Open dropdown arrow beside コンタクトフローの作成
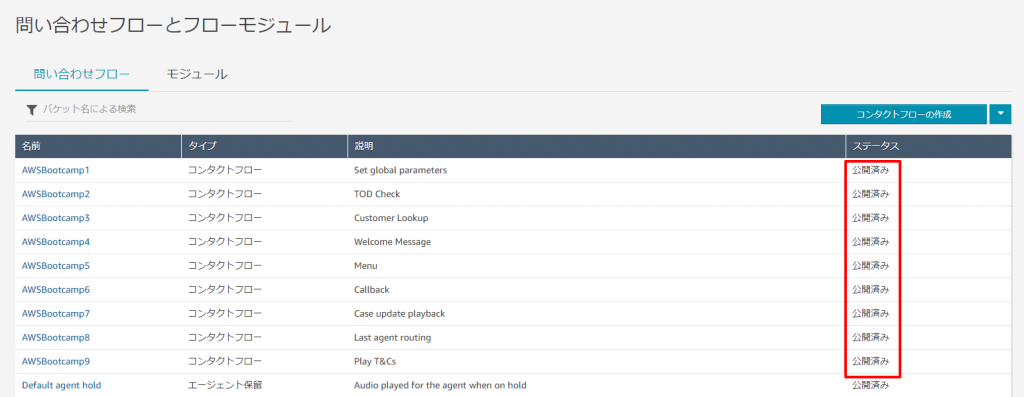The width and height of the screenshot is (1024, 397). (1000, 114)
